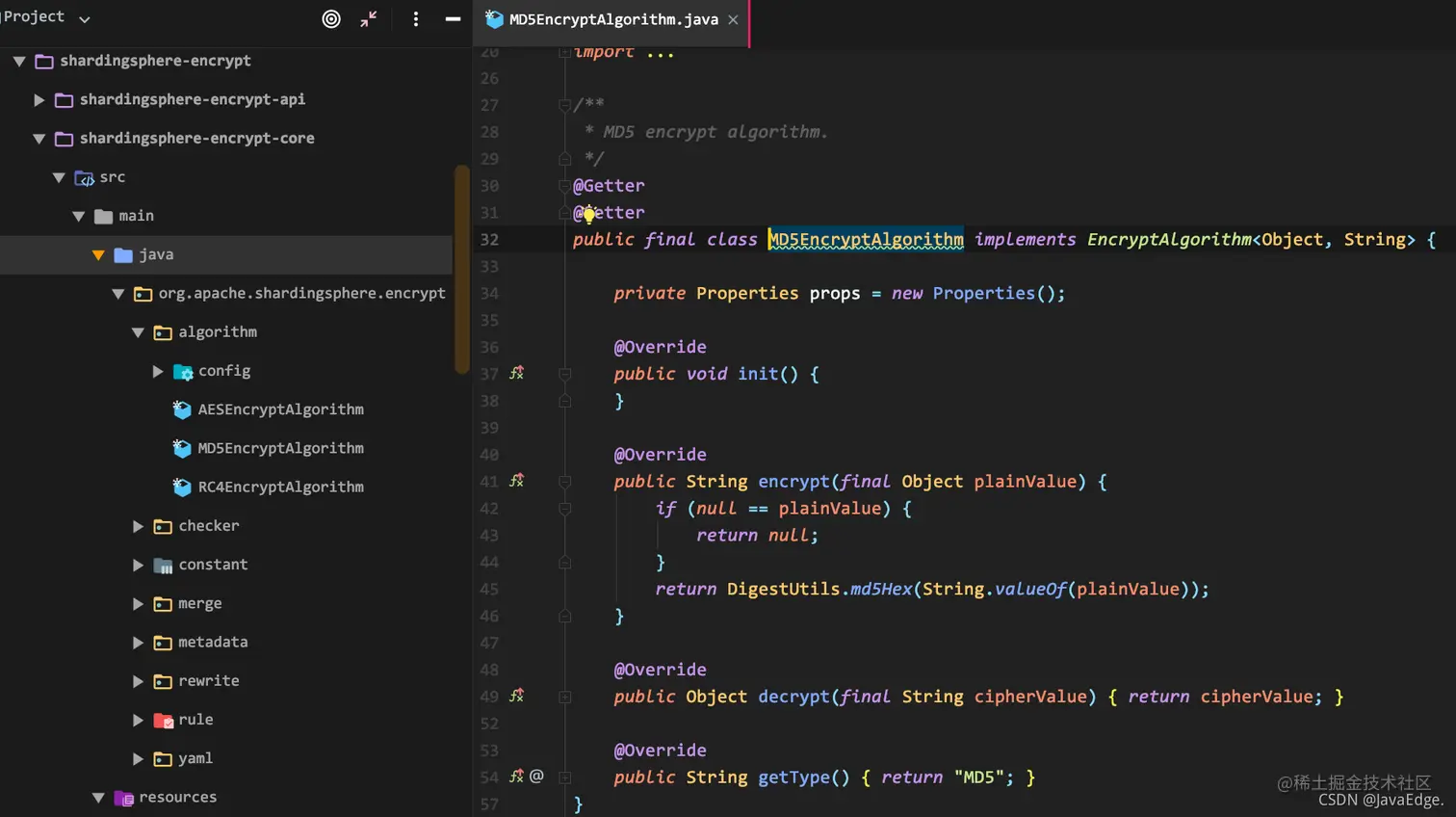Select AESEncryptAlgorithm class in tree
The image size is (1456, 817).
[x=280, y=409]
